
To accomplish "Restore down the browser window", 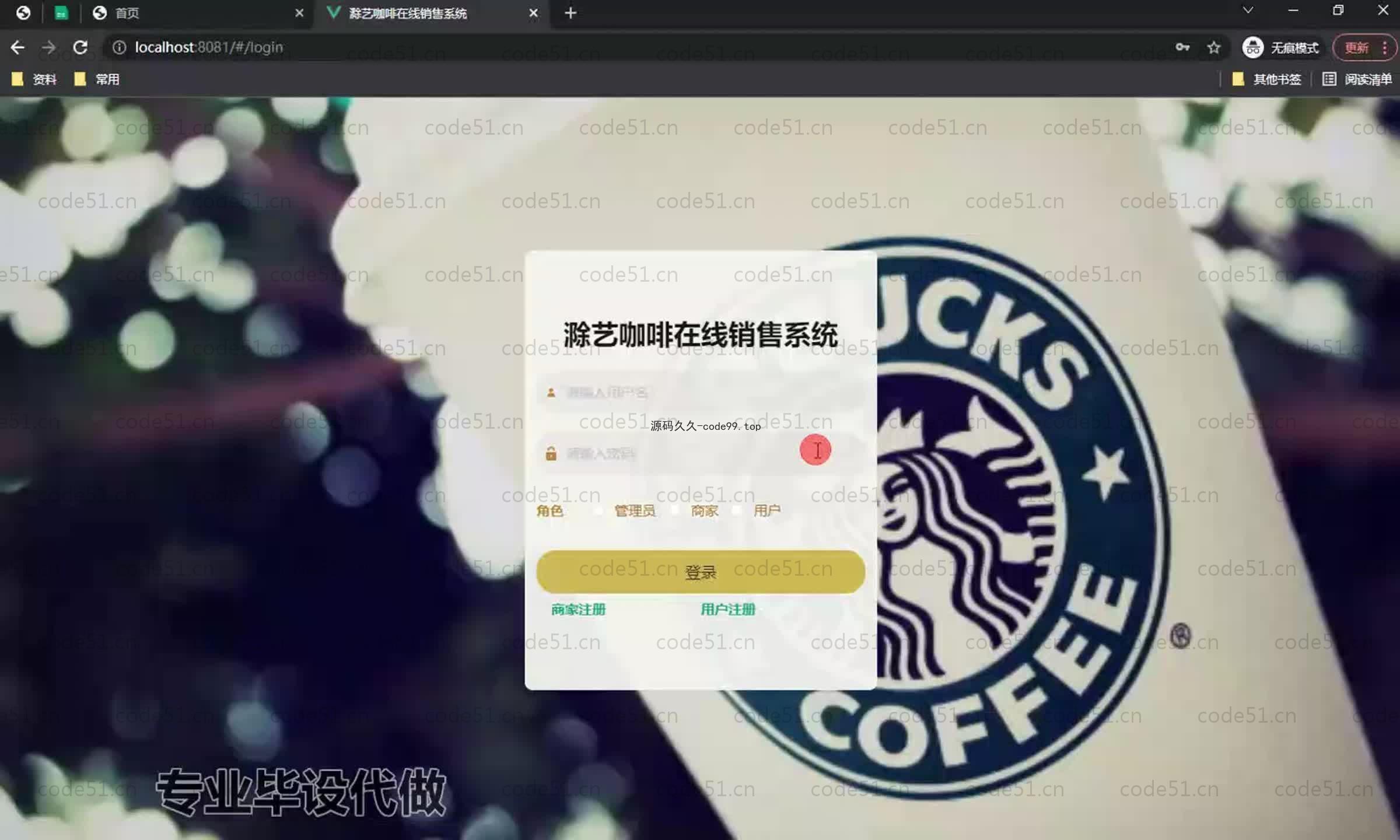I will [x=1338, y=10].
